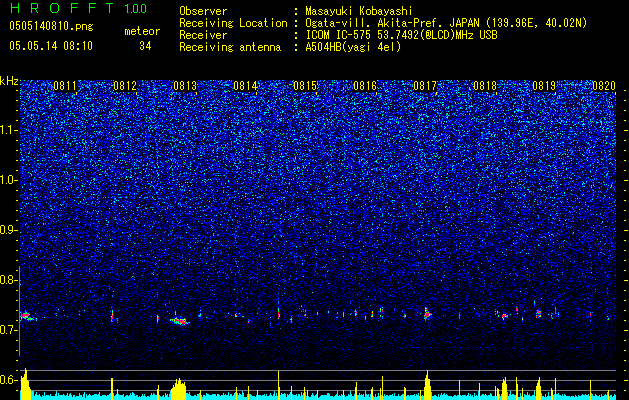Click the 'Receiving antenna' label
This screenshot has height=400, width=629.
(230, 47)
